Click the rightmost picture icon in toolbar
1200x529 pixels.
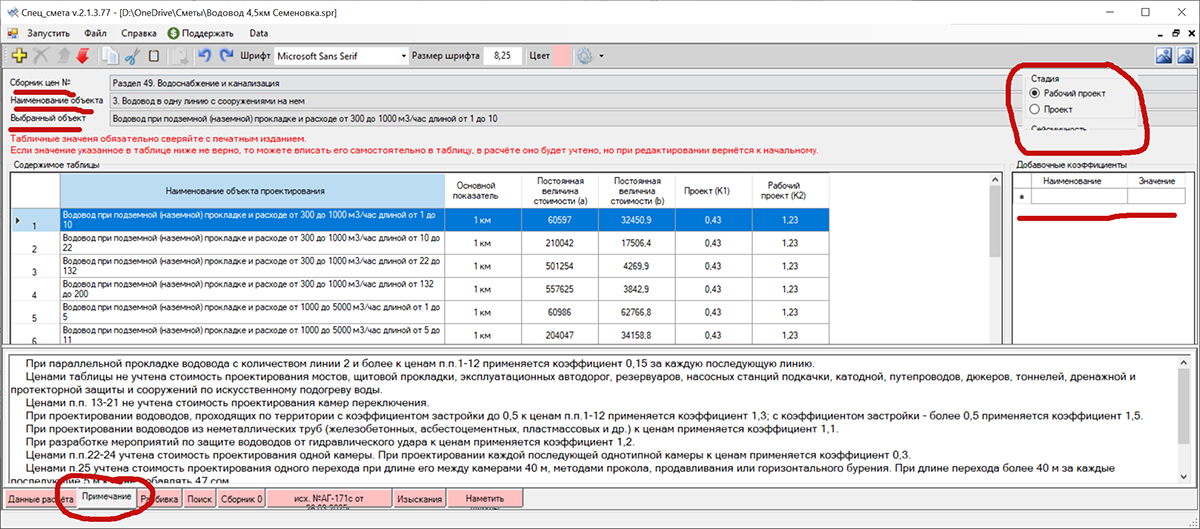tap(1186, 55)
